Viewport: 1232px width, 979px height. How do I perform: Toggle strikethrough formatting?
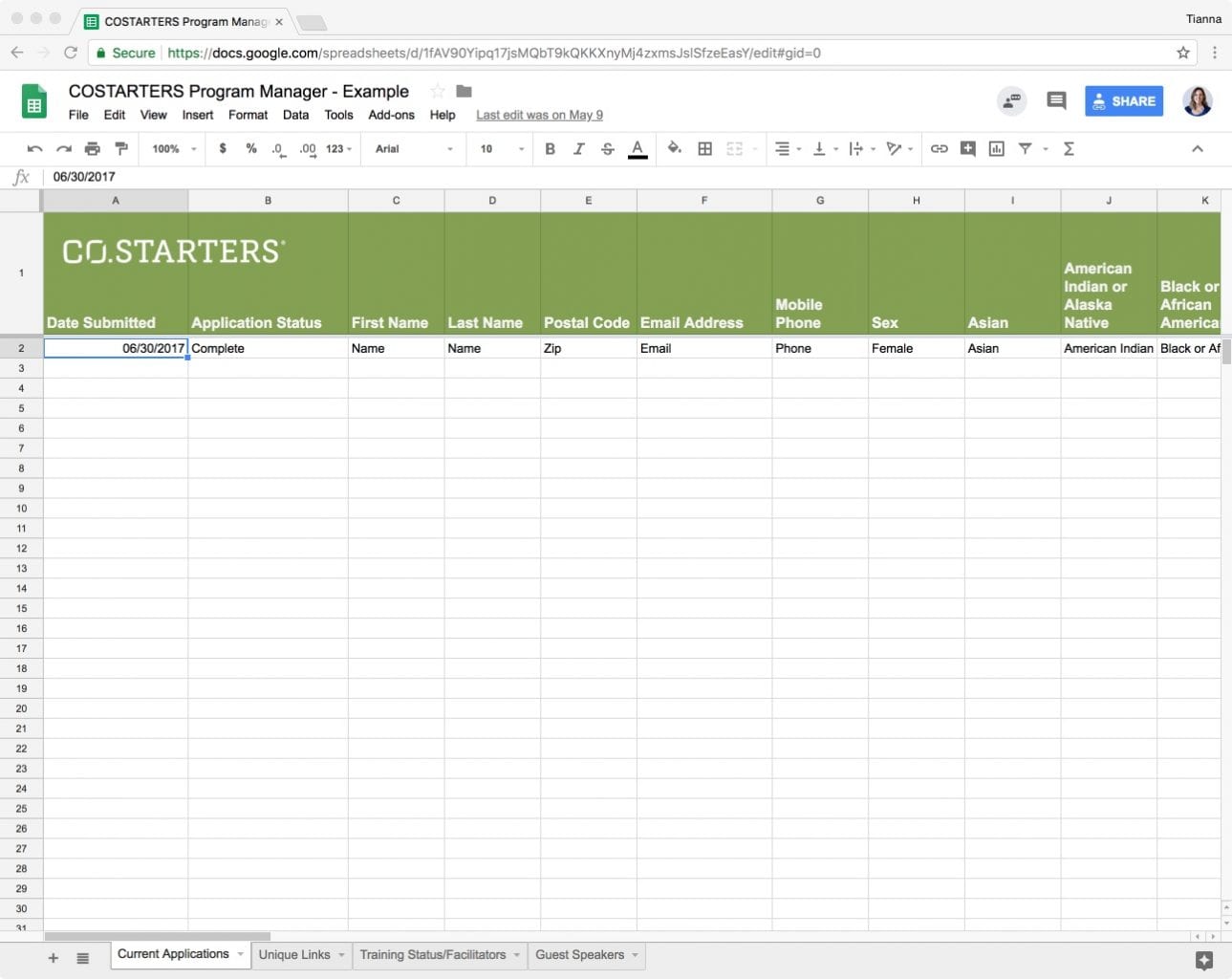pos(608,149)
